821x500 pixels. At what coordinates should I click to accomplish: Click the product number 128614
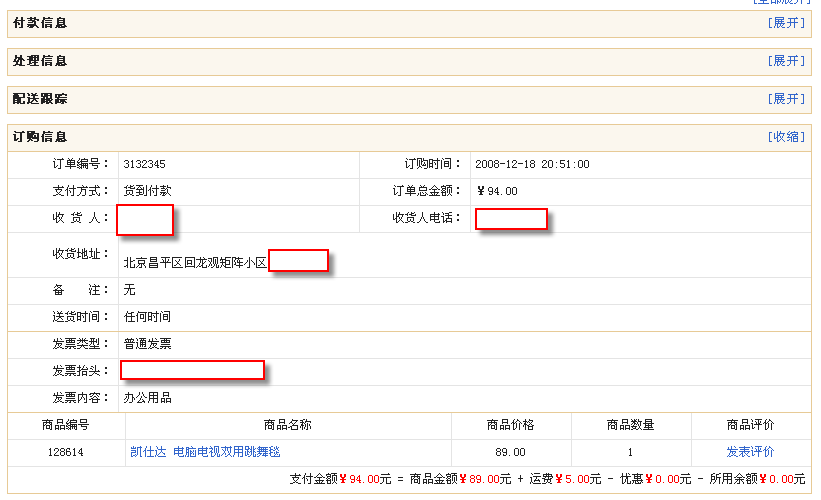point(66,452)
